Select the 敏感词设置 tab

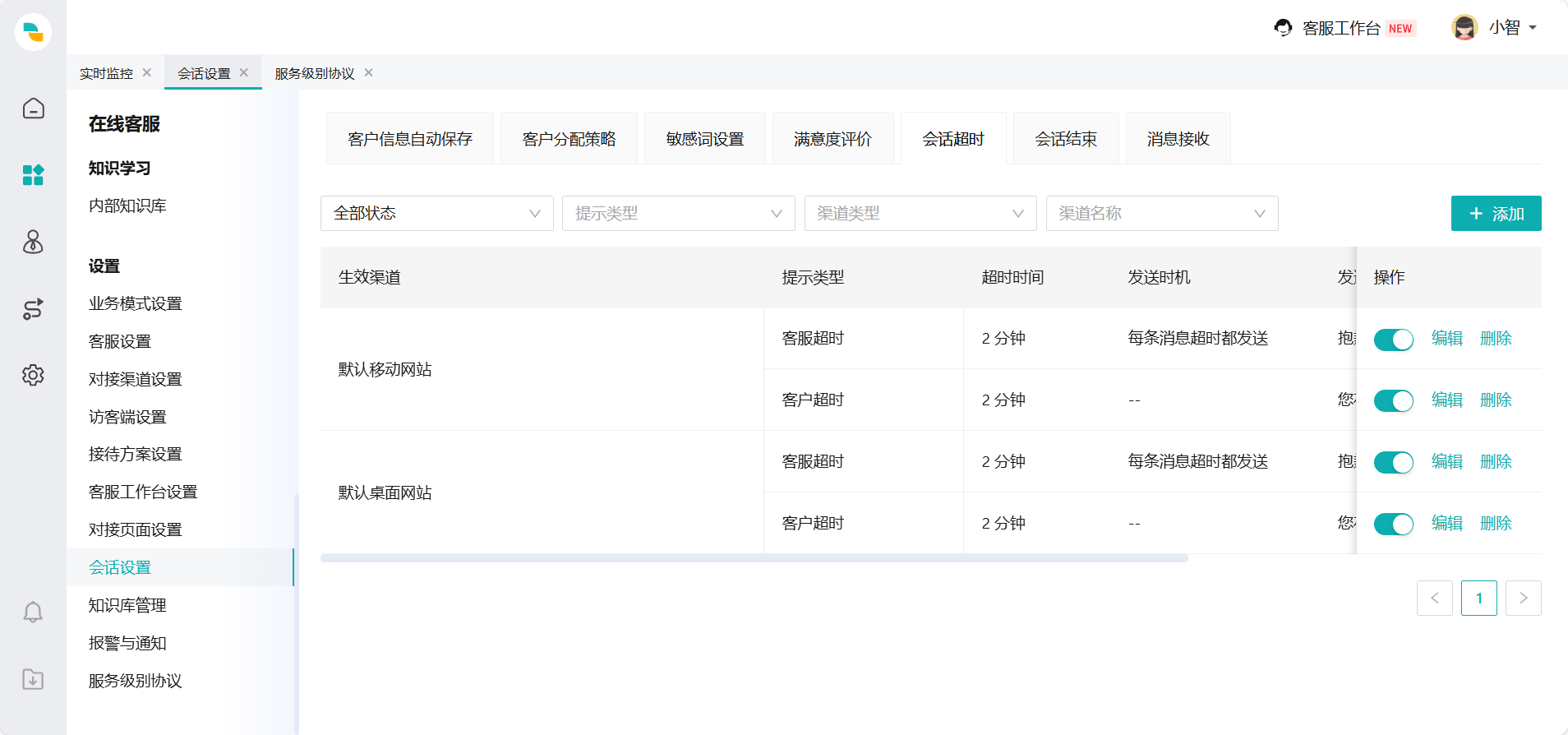[x=704, y=139]
